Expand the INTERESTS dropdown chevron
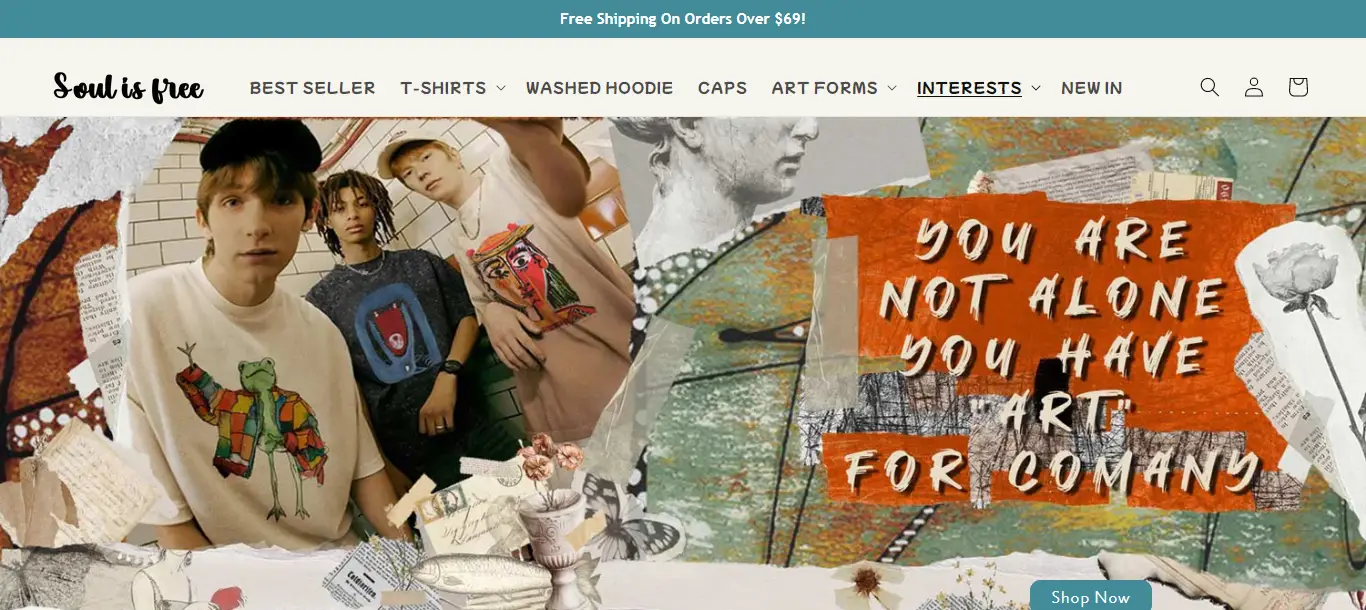The image size is (1366, 610). click(x=1035, y=88)
